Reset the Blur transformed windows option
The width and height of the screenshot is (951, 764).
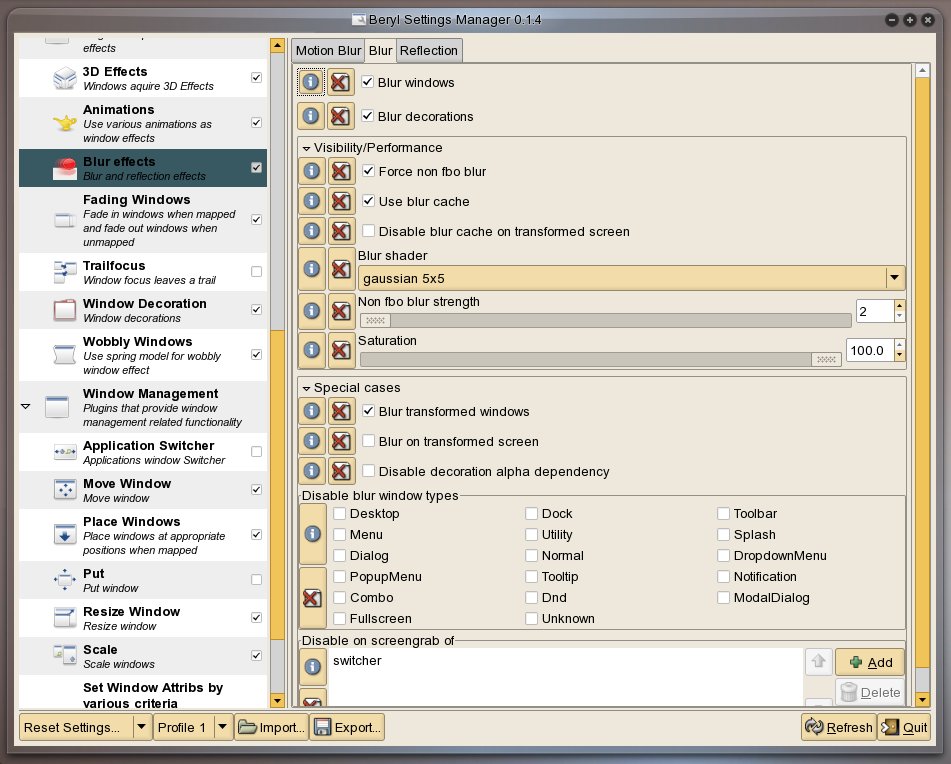[x=341, y=411]
